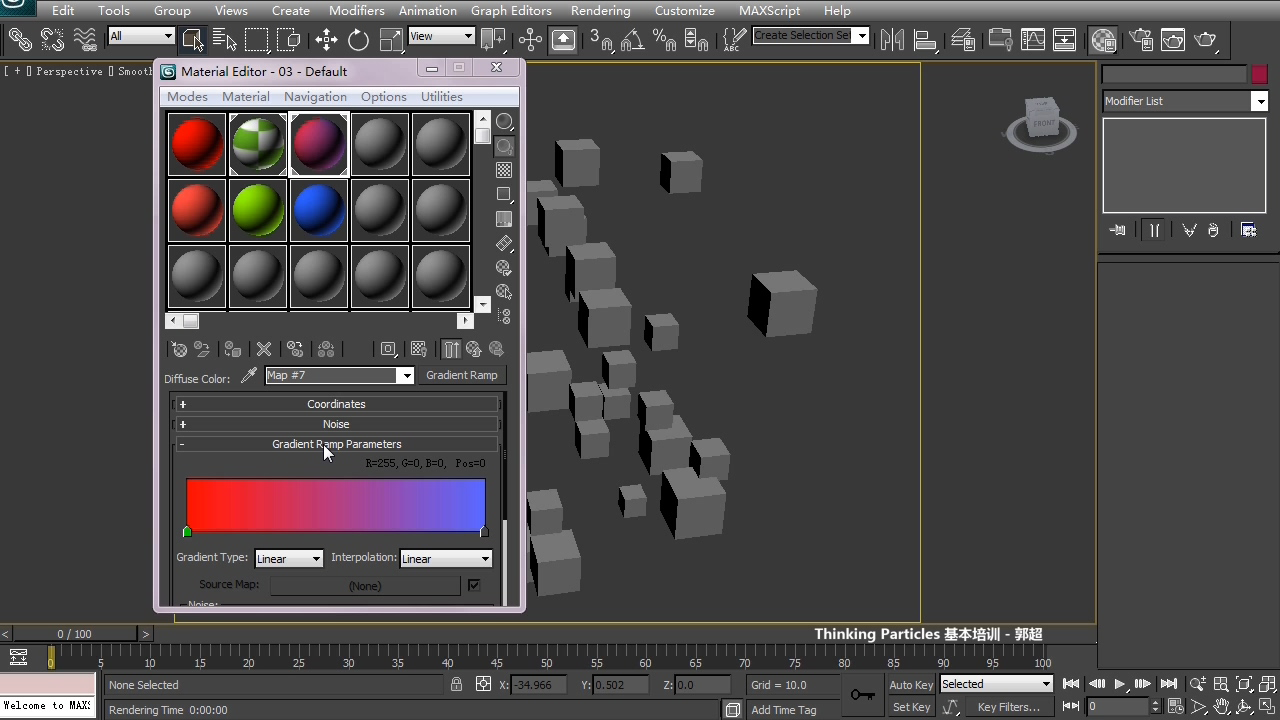
Task: Open the Graph Editors menu
Action: pyautogui.click(x=511, y=10)
